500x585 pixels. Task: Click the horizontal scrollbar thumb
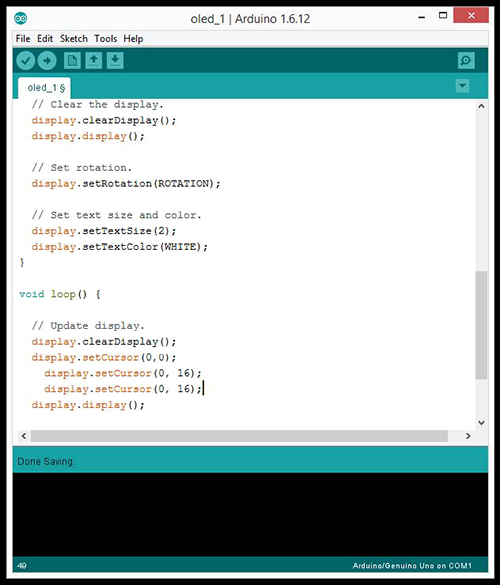pyautogui.click(x=239, y=436)
